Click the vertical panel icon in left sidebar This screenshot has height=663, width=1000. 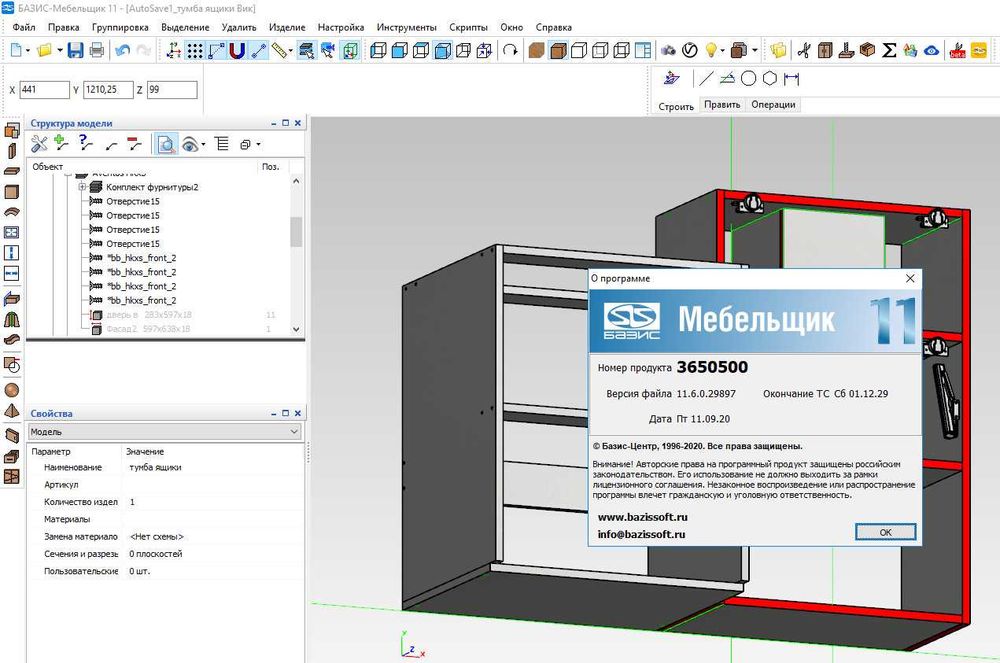[11, 151]
